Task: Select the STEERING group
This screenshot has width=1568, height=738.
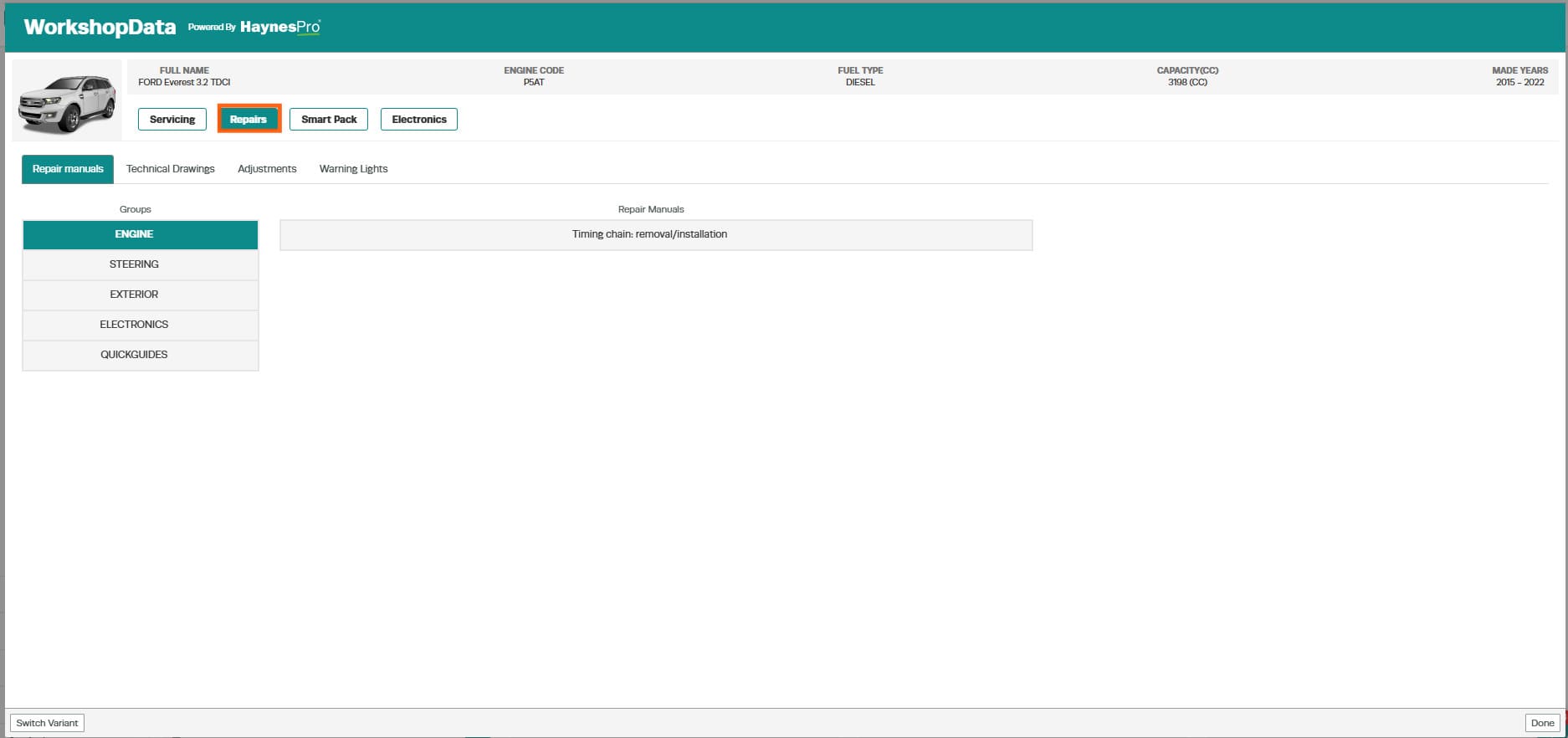Action: point(141,264)
